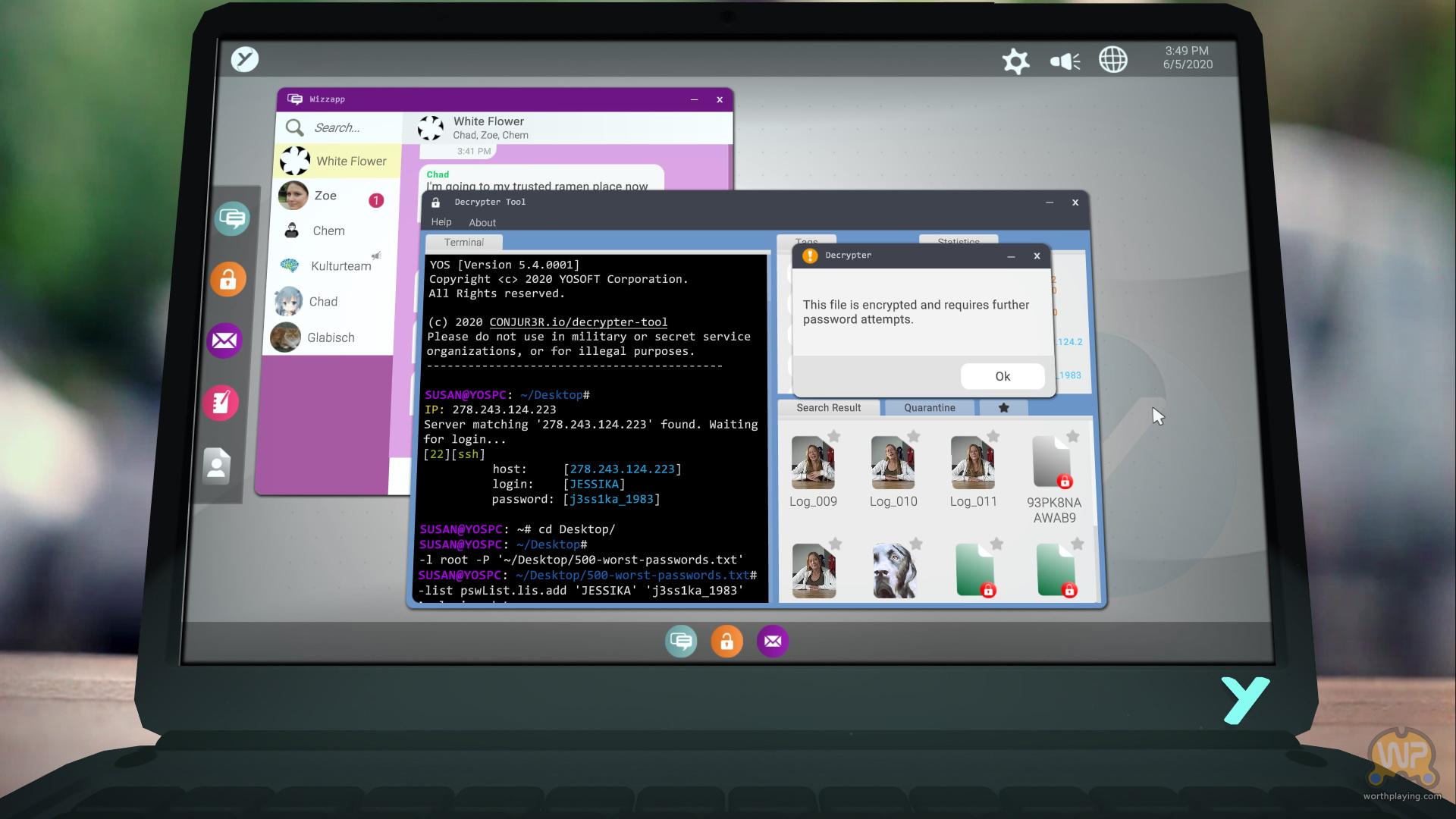Viewport: 1456px width, 819px height.
Task: Open the pink notes sidebar icon
Action: point(221,403)
